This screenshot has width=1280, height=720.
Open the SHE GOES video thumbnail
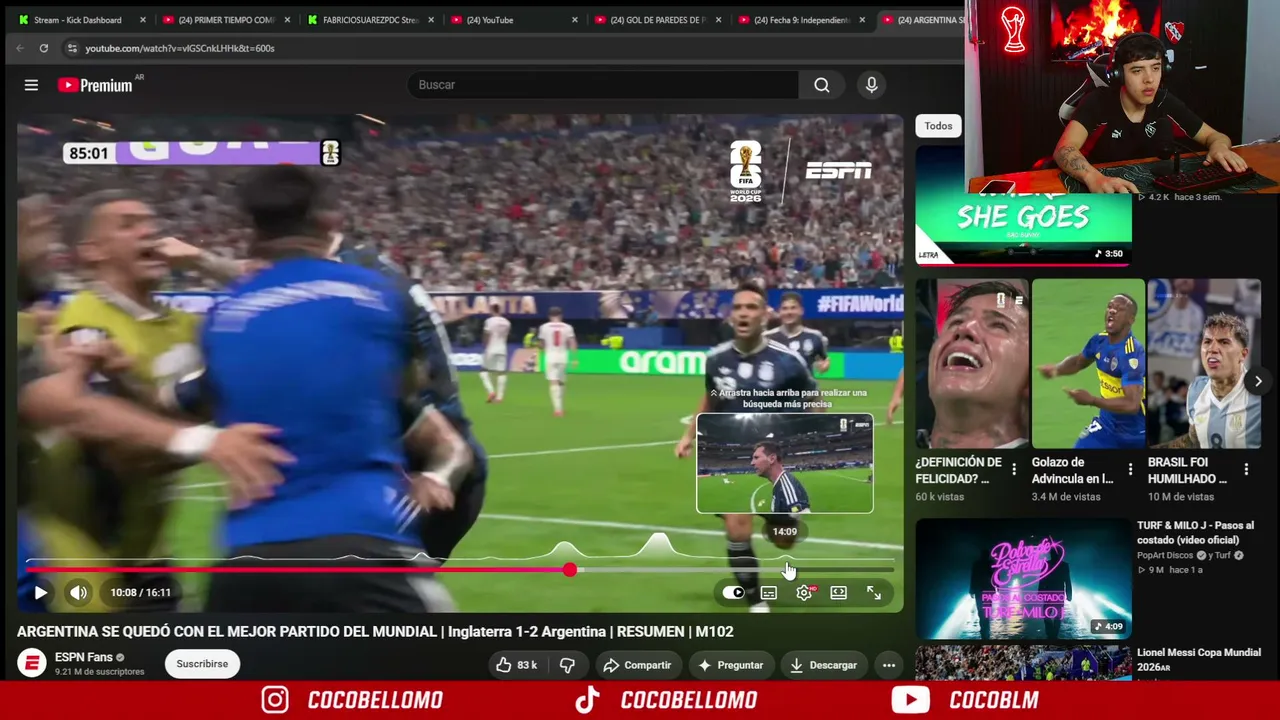[1023, 228]
